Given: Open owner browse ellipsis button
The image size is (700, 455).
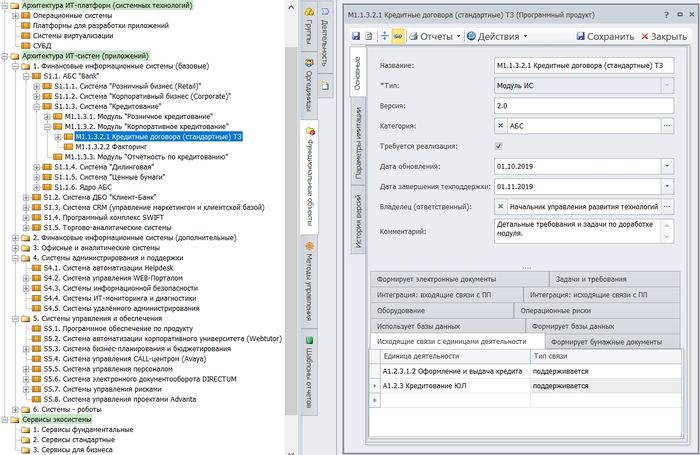Looking at the screenshot, I should [667, 205].
